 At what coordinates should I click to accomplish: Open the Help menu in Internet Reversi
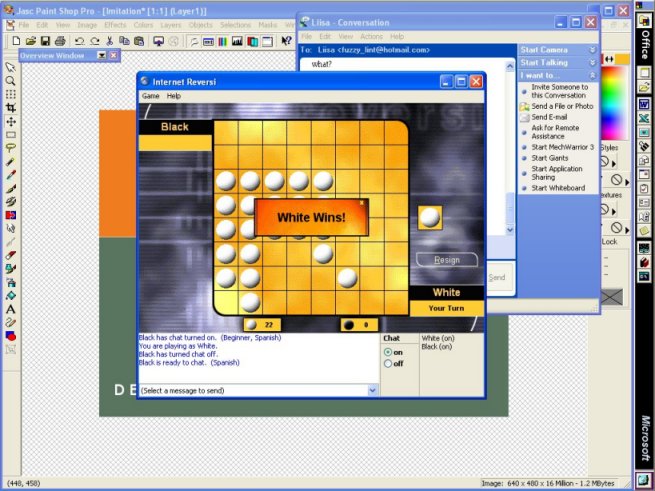[x=174, y=96]
